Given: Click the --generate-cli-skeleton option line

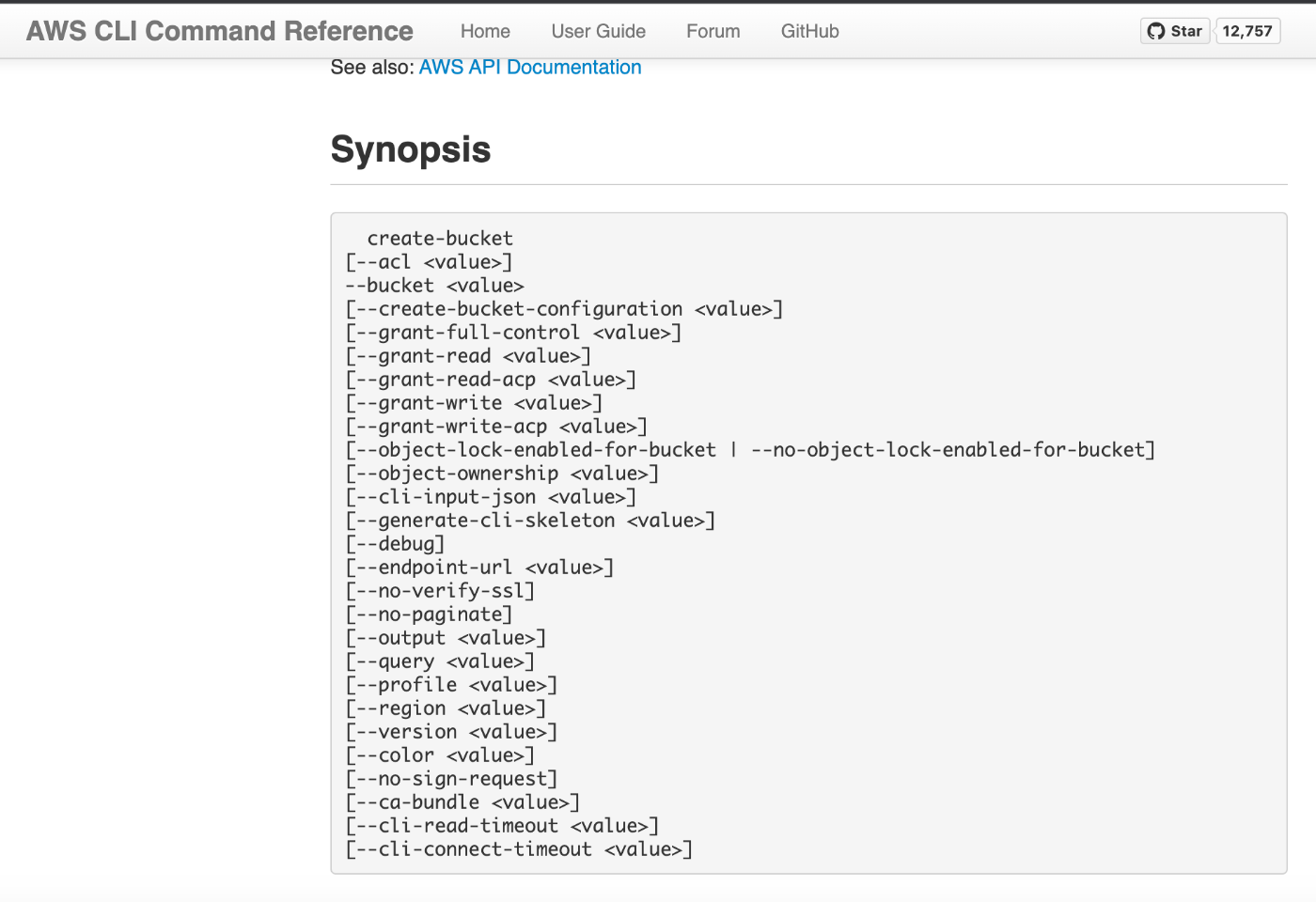Looking at the screenshot, I should tap(530, 521).
